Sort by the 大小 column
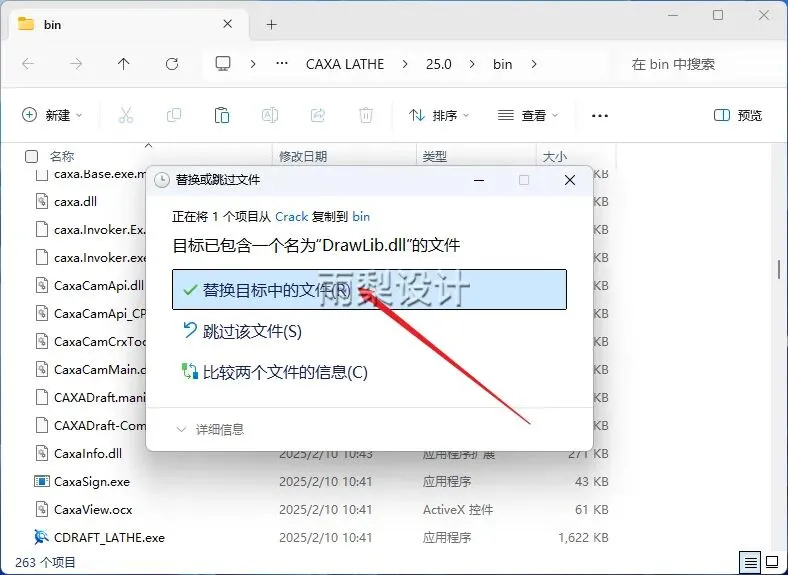 click(555, 157)
